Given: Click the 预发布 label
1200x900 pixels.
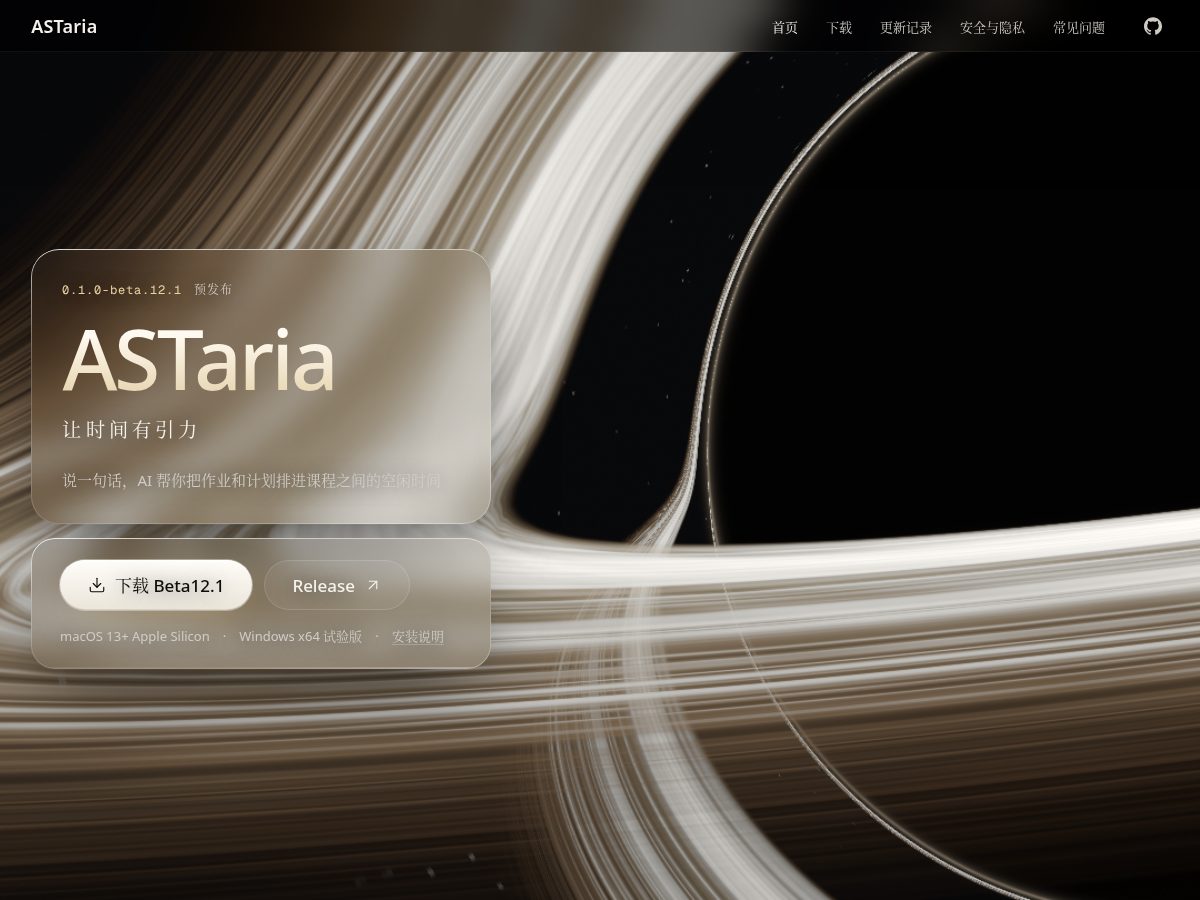Looking at the screenshot, I should pos(213,289).
